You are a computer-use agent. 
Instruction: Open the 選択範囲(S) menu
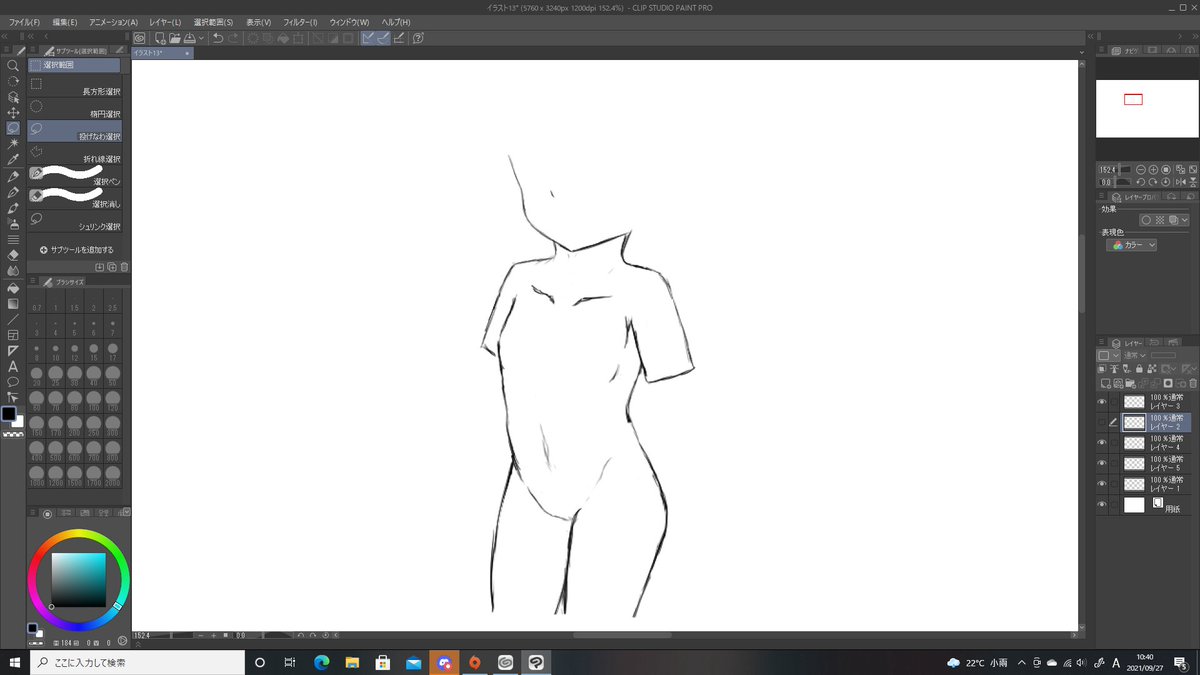[213, 22]
